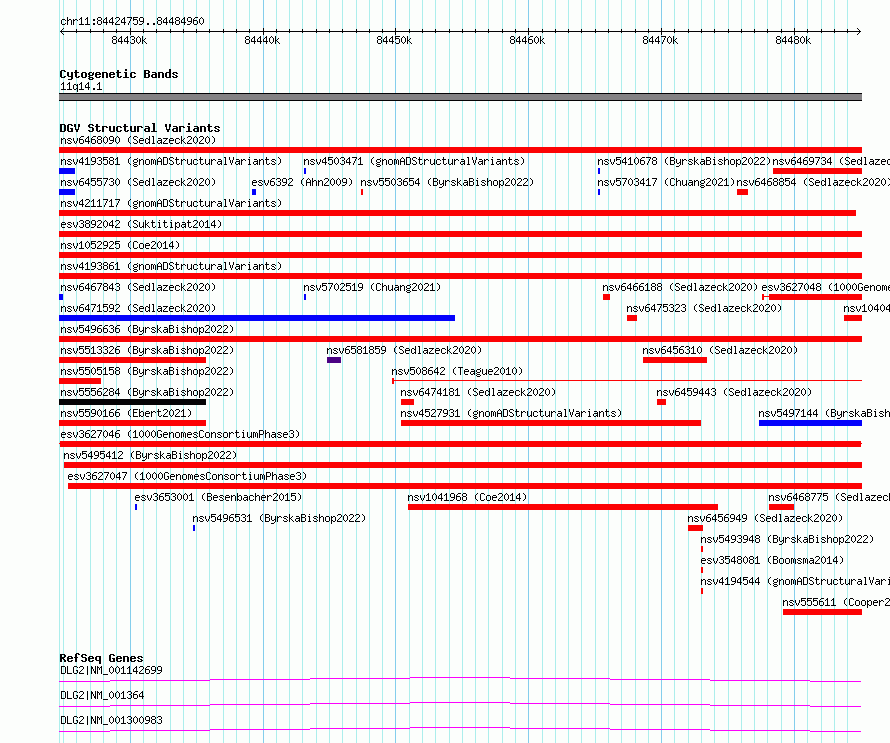
Task: Click the 84470k ruler position marker
Action: click(x=660, y=40)
